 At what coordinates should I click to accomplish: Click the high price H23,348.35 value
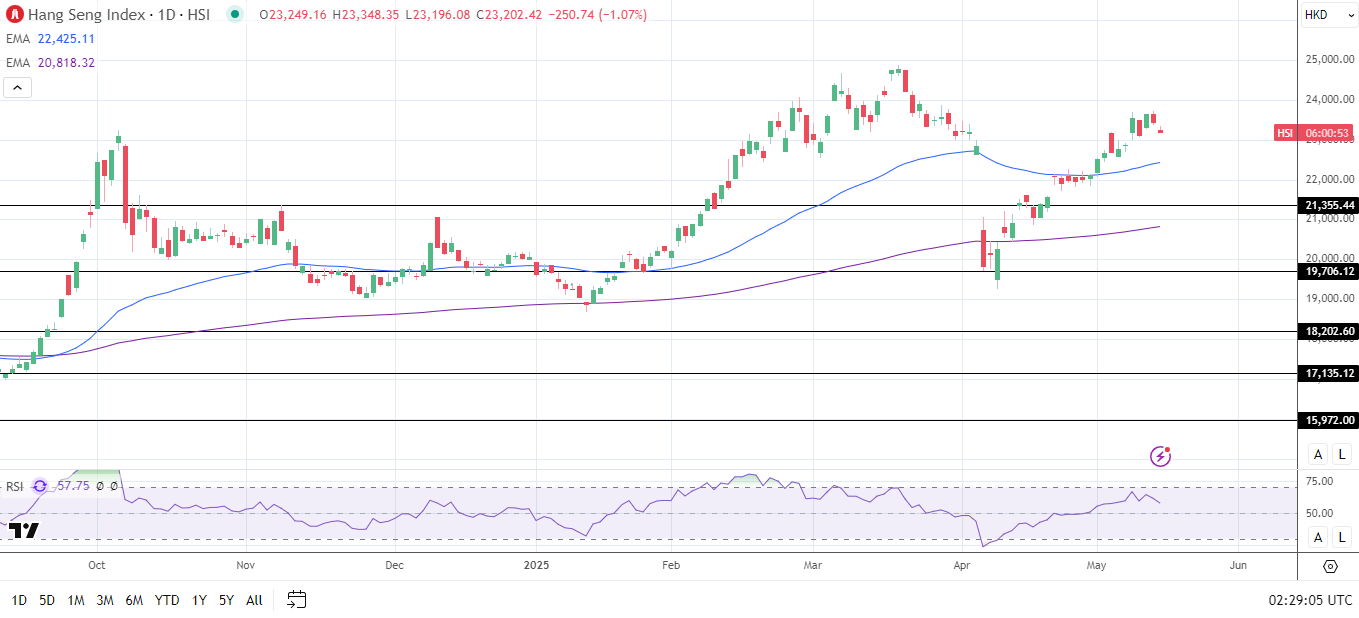366,15
